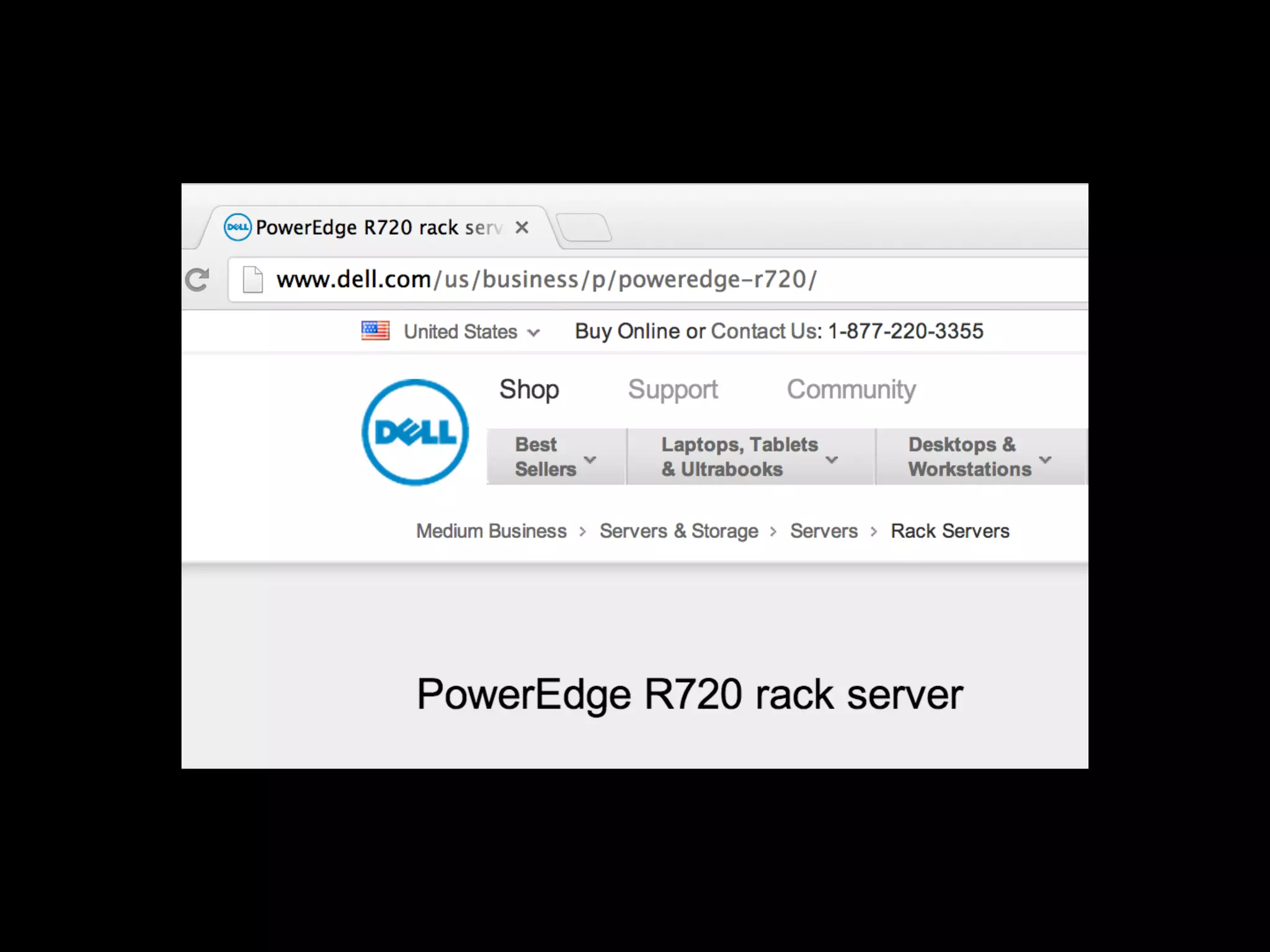Open a new browser tab
The image size is (1270, 952).
click(x=584, y=227)
